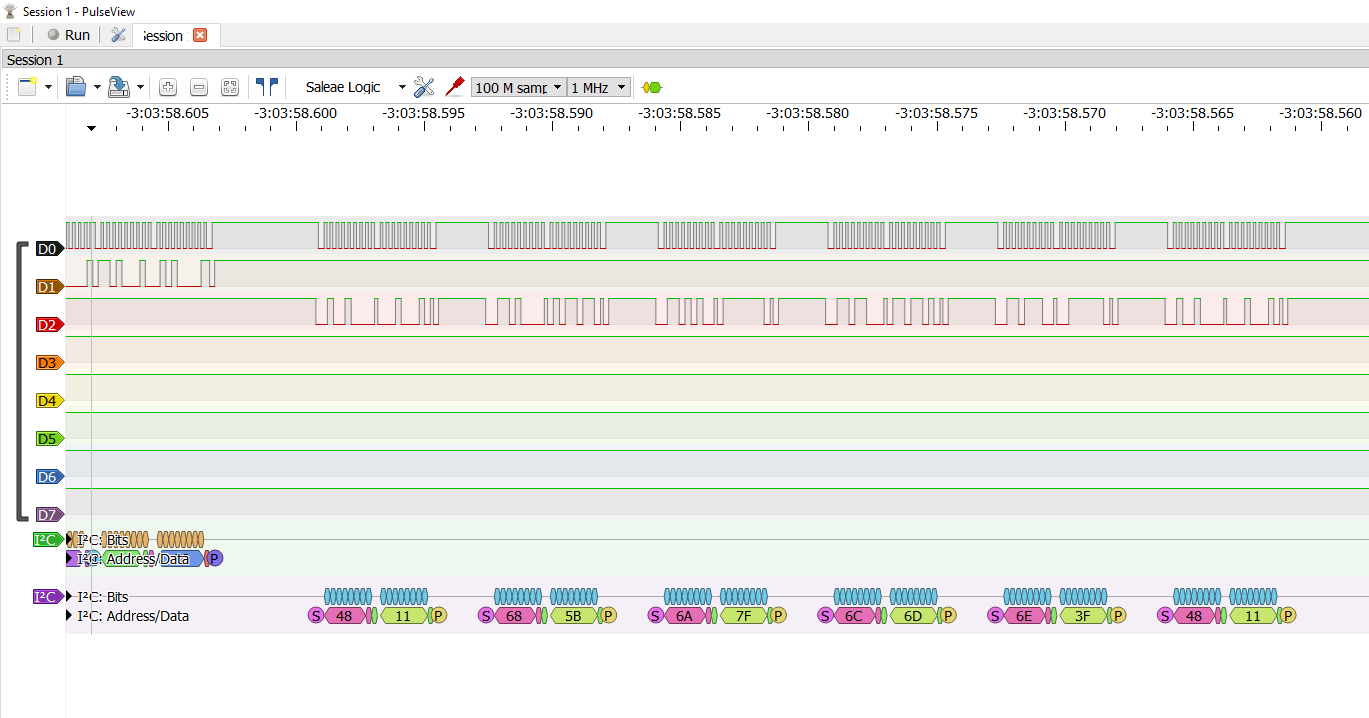Click the red probe channels icon
This screenshot has height=718, width=1369.
455,86
